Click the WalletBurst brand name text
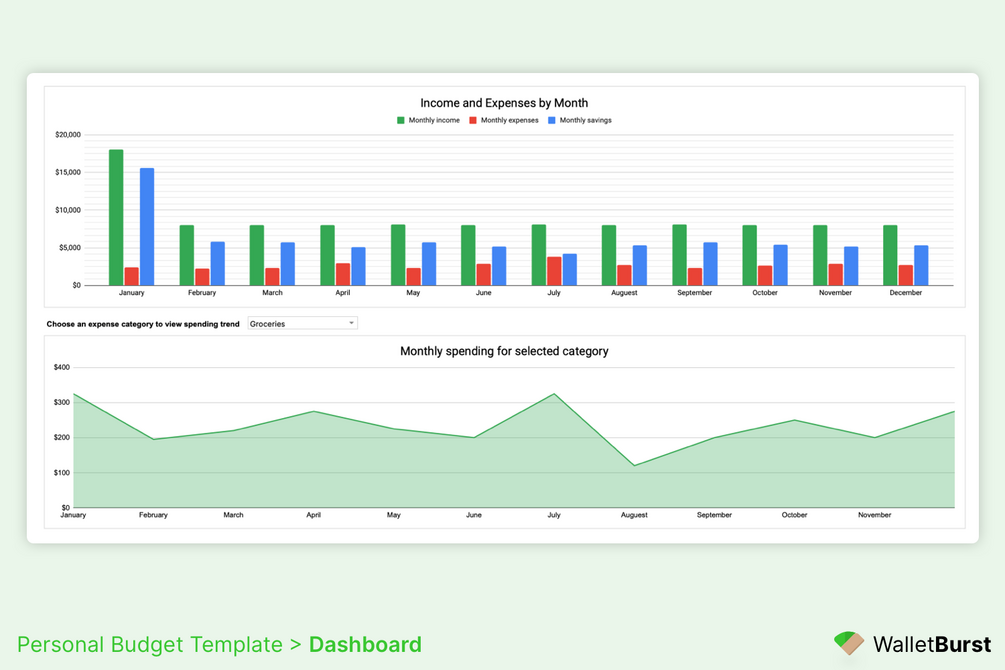The height and width of the screenshot is (670, 1005). [x=932, y=644]
